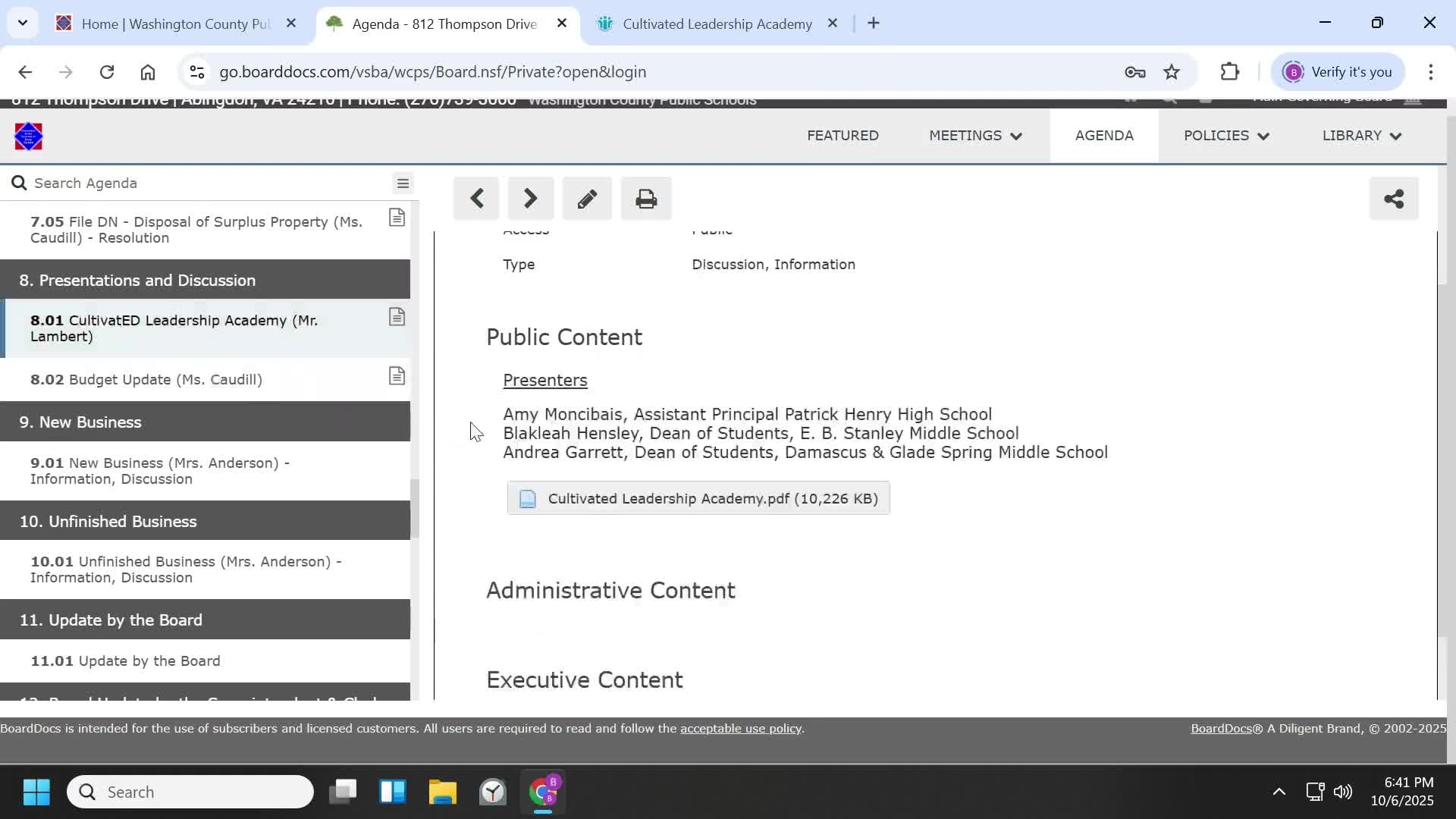Open File Explorer from the taskbar
This screenshot has height=819, width=1456.
tap(442, 792)
